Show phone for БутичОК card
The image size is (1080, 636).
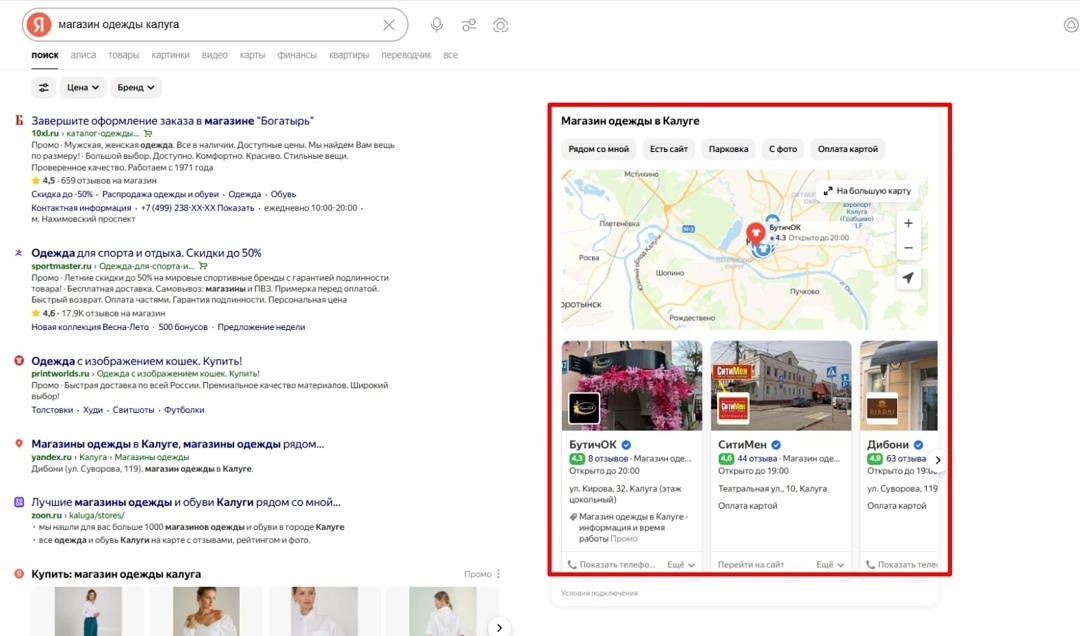(611, 564)
